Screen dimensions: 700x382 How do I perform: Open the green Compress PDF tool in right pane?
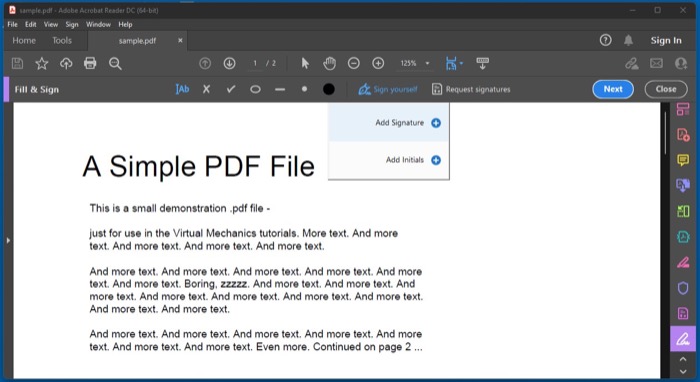[683, 211]
